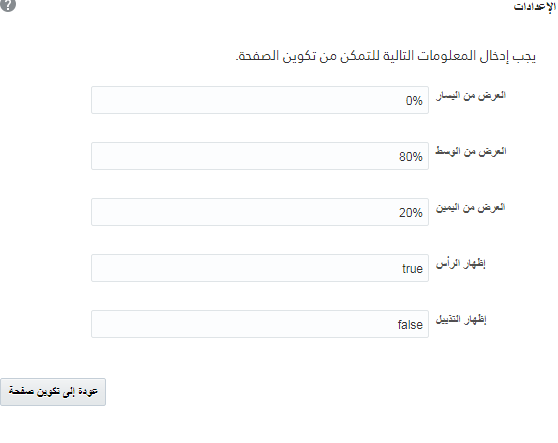
Task: Select the إظهار التذييل label
Action: (x=461, y=320)
